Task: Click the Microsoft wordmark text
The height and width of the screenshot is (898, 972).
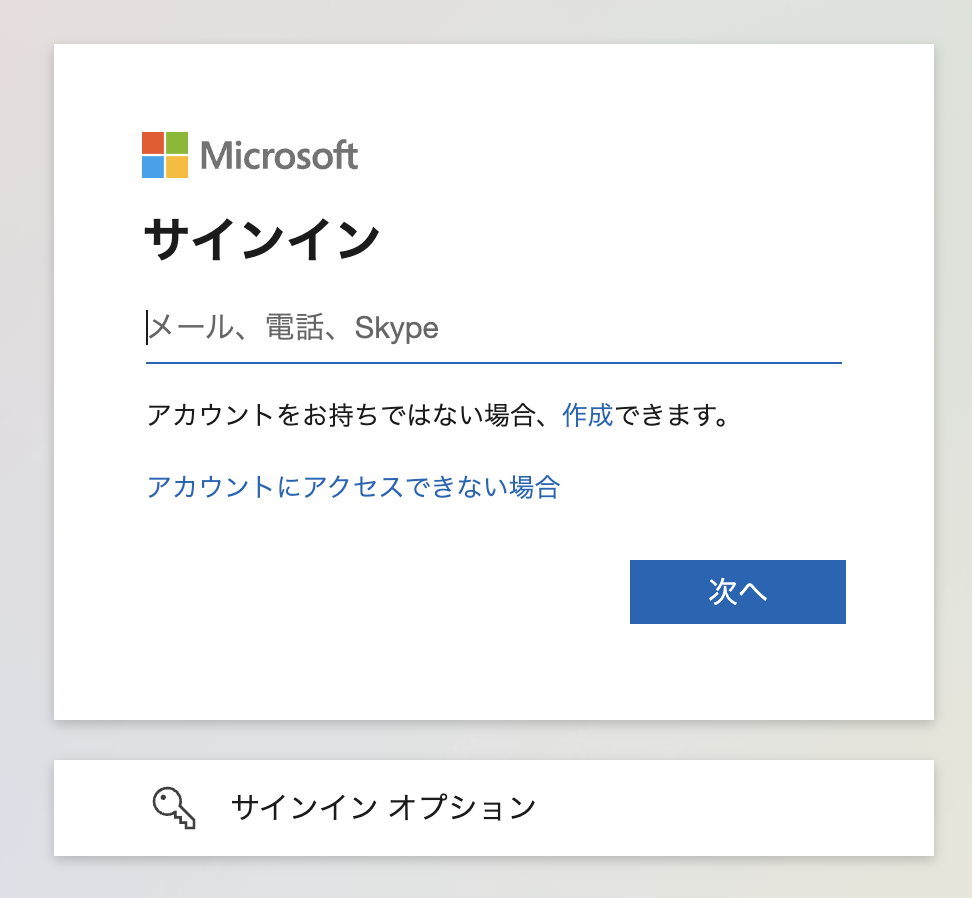Action: point(280,156)
